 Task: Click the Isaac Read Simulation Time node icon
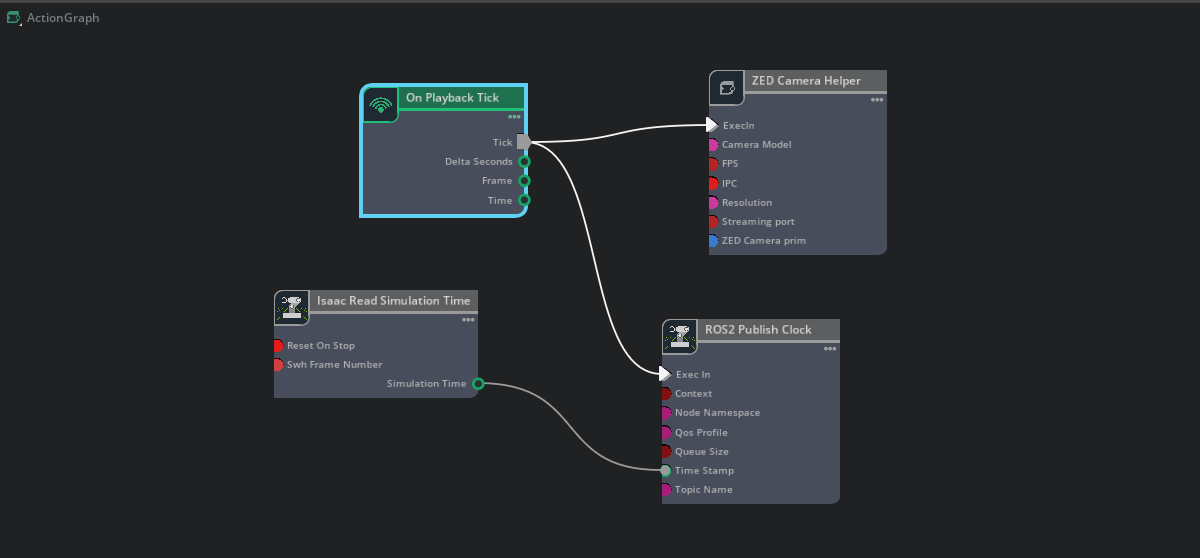tap(292, 307)
